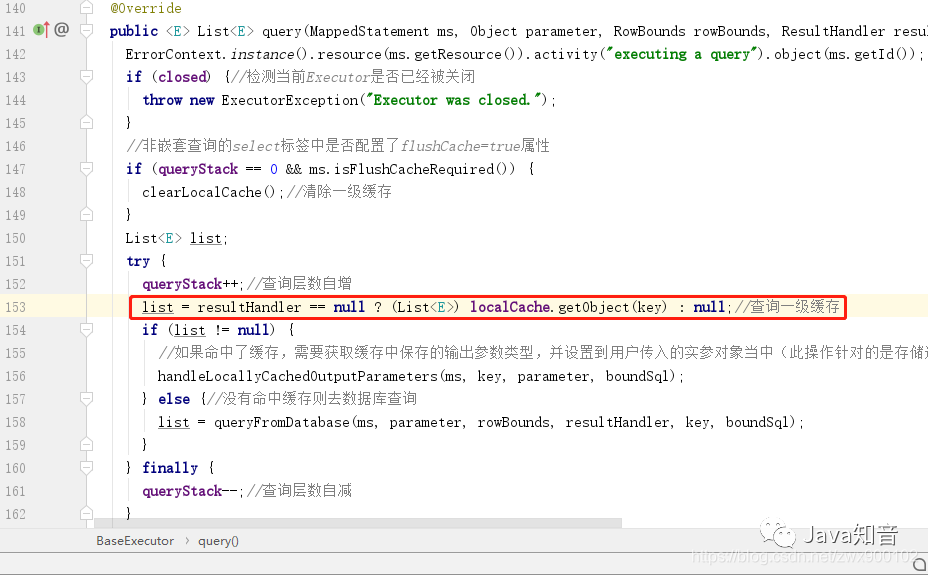Click the throw keyword on line 144
928x575 pixels.
coord(162,100)
